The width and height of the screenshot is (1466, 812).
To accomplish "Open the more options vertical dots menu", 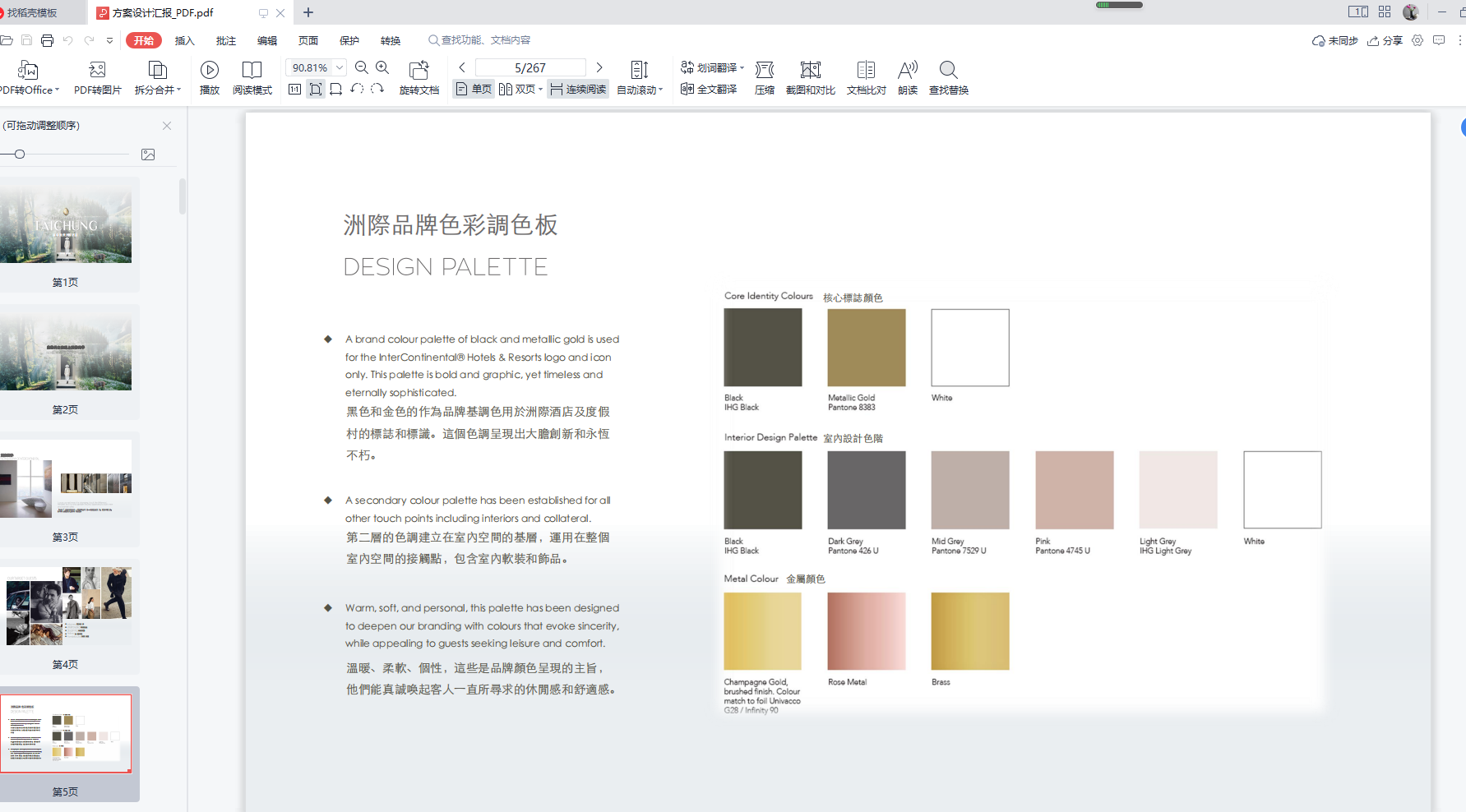I will pos(1459,40).
